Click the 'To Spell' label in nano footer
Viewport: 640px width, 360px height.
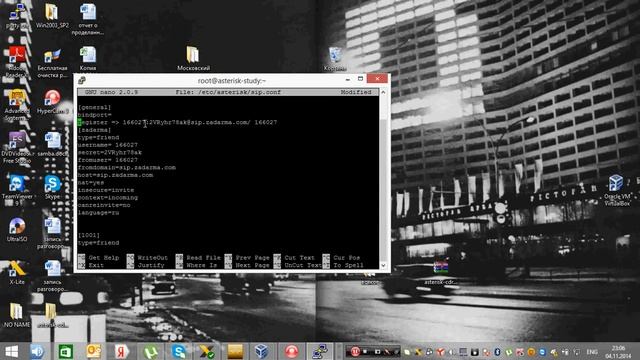(x=348, y=265)
